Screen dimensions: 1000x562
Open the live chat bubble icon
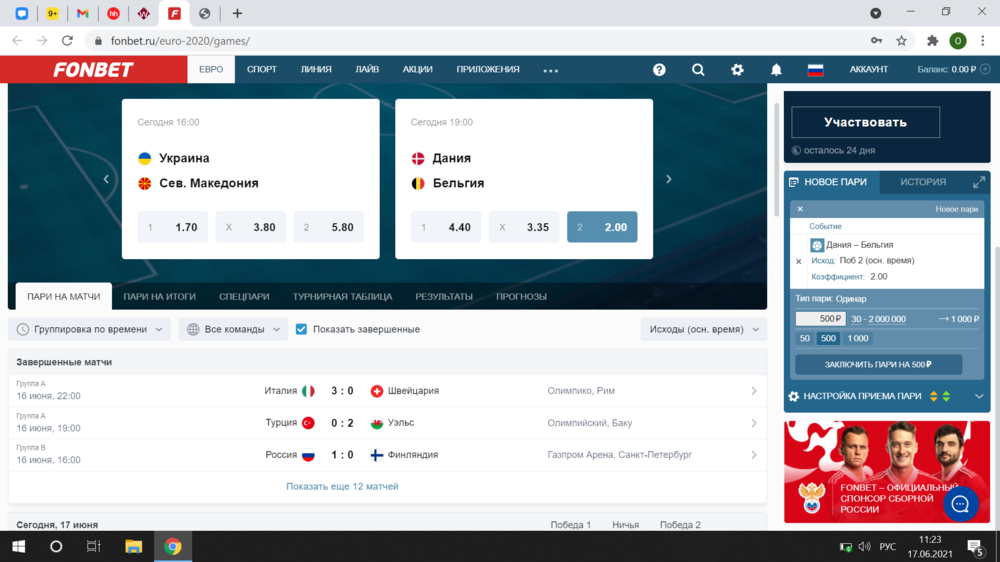961,504
